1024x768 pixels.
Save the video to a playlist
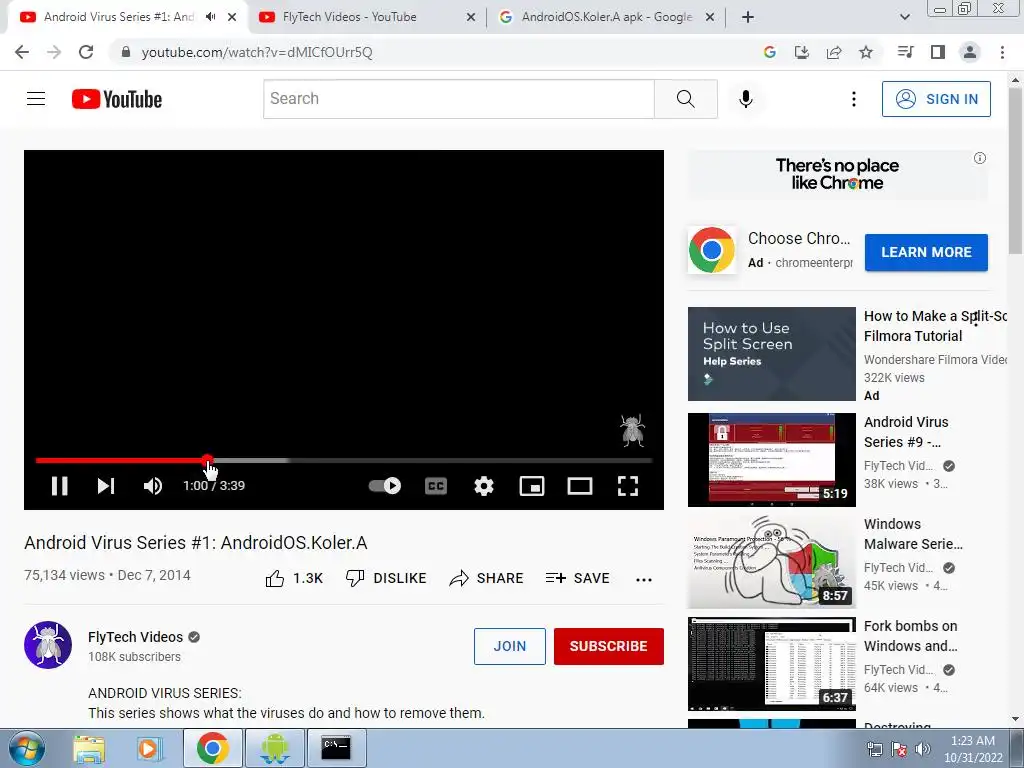coord(577,578)
